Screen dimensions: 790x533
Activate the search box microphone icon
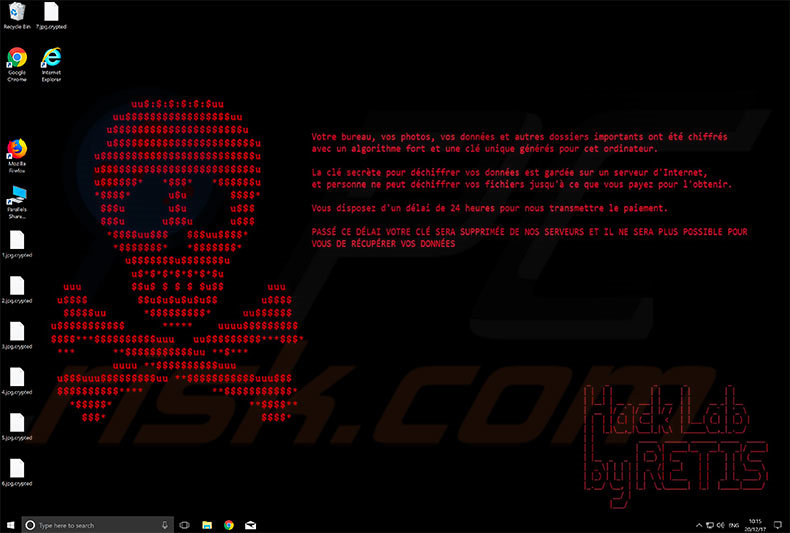(x=164, y=525)
